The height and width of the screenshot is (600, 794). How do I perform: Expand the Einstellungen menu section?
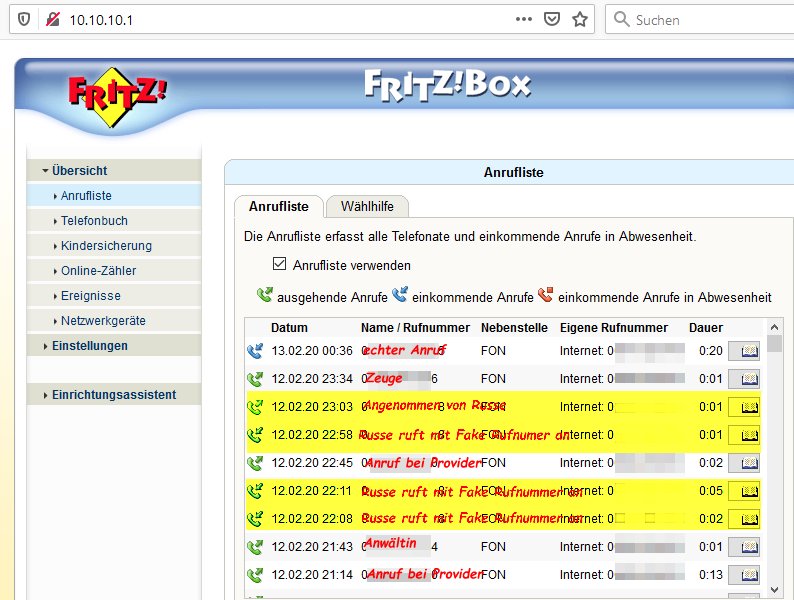[x=89, y=346]
